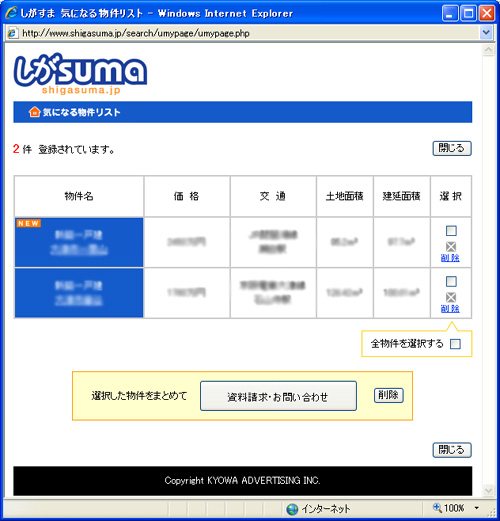Viewport: 500px width, 521px height.
Task: Click the しがsuma logo
Action: (80, 73)
